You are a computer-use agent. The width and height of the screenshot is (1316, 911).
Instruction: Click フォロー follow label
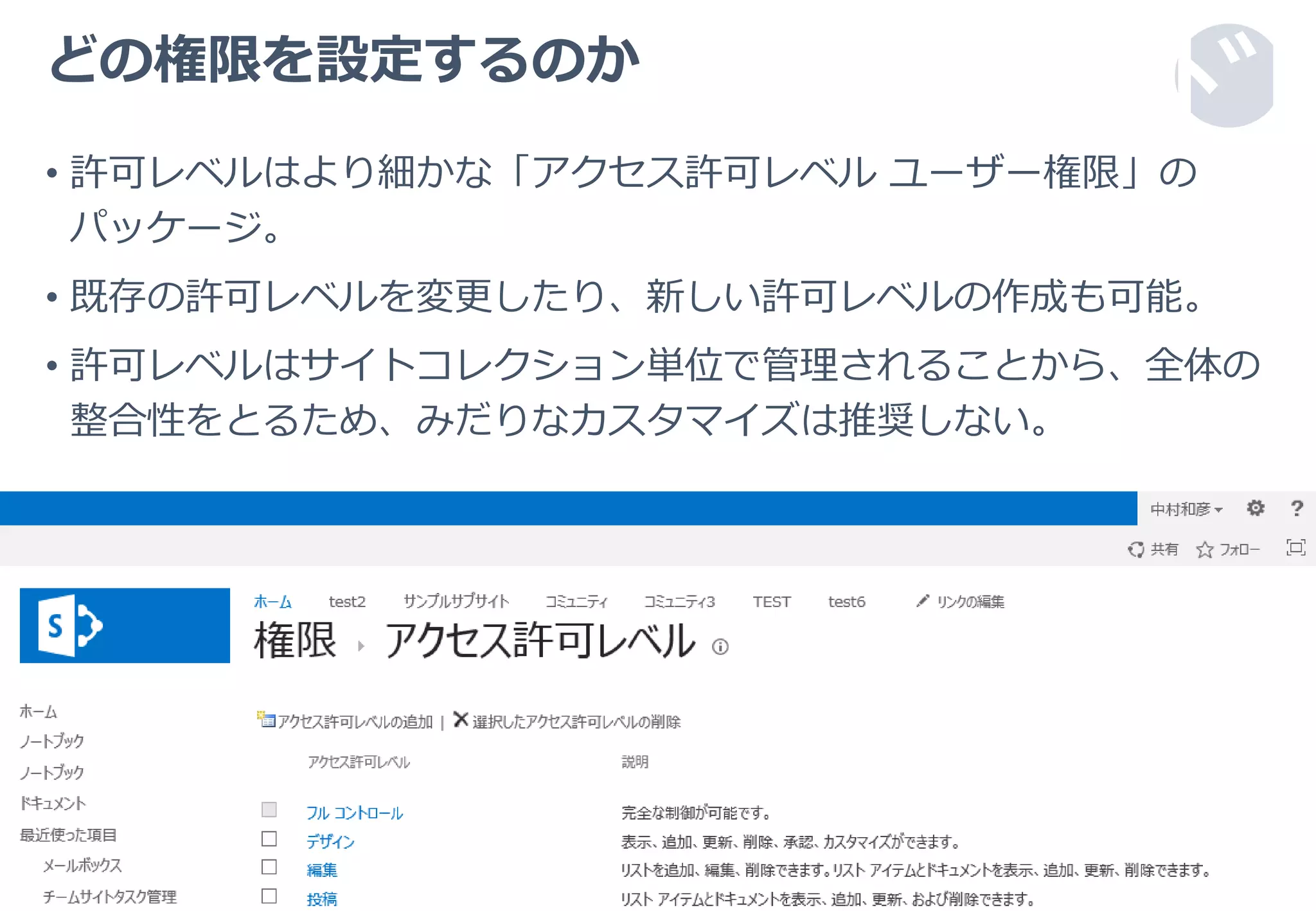[1240, 549]
